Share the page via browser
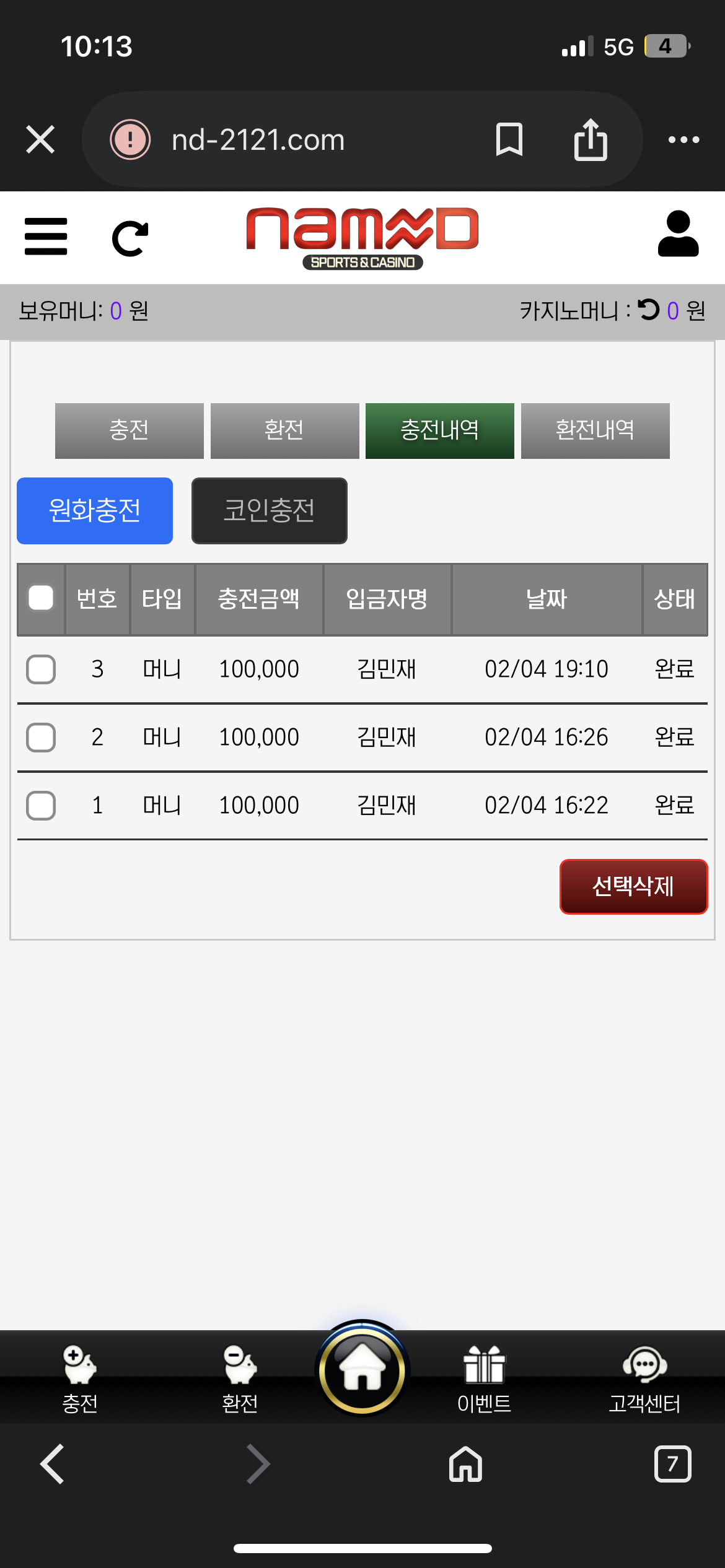The image size is (725, 1568). [591, 139]
